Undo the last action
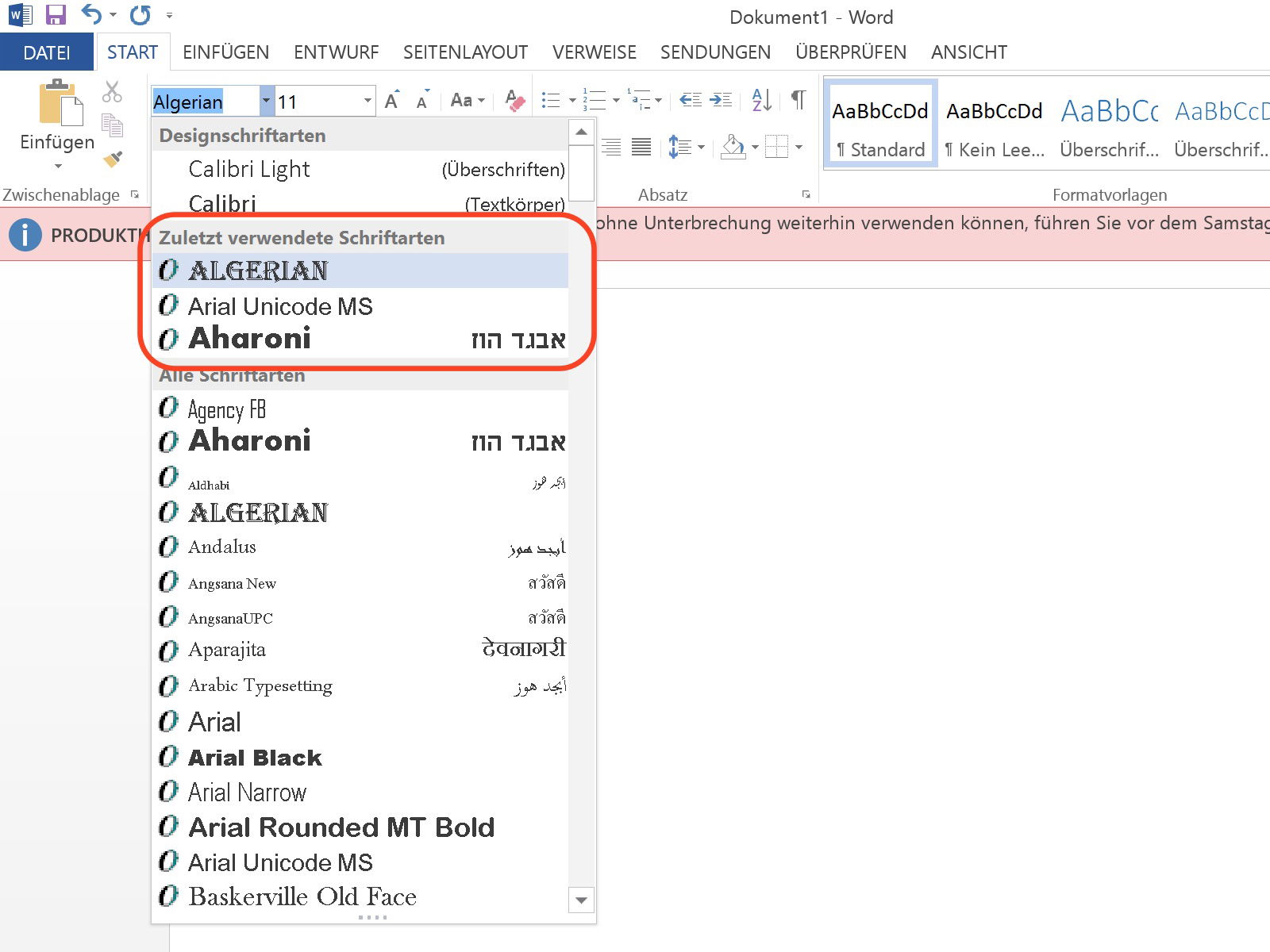This screenshot has height=952, width=1270. [x=91, y=15]
